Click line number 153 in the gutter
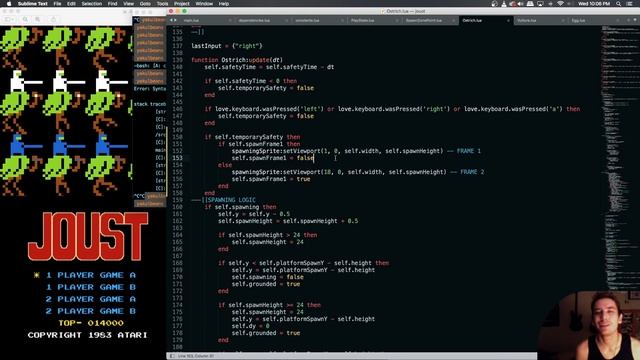Image resolution: width=640 pixels, height=360 pixels. pyautogui.click(x=178, y=158)
